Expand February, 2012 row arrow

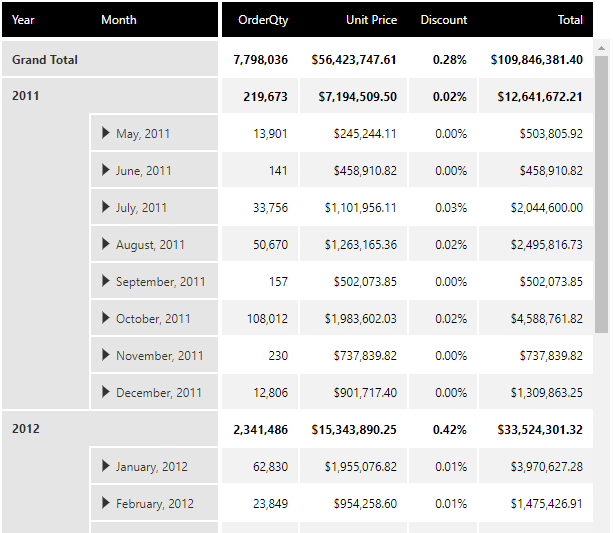click(106, 503)
